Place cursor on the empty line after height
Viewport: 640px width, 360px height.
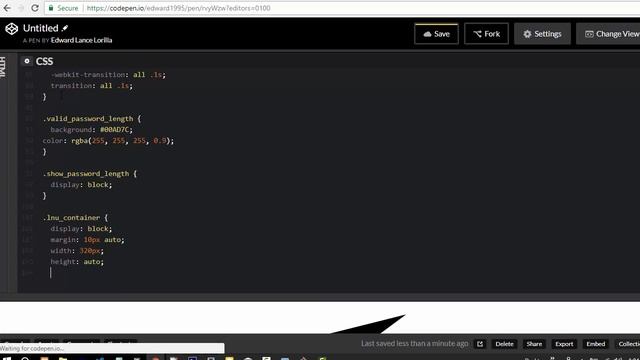51,273
